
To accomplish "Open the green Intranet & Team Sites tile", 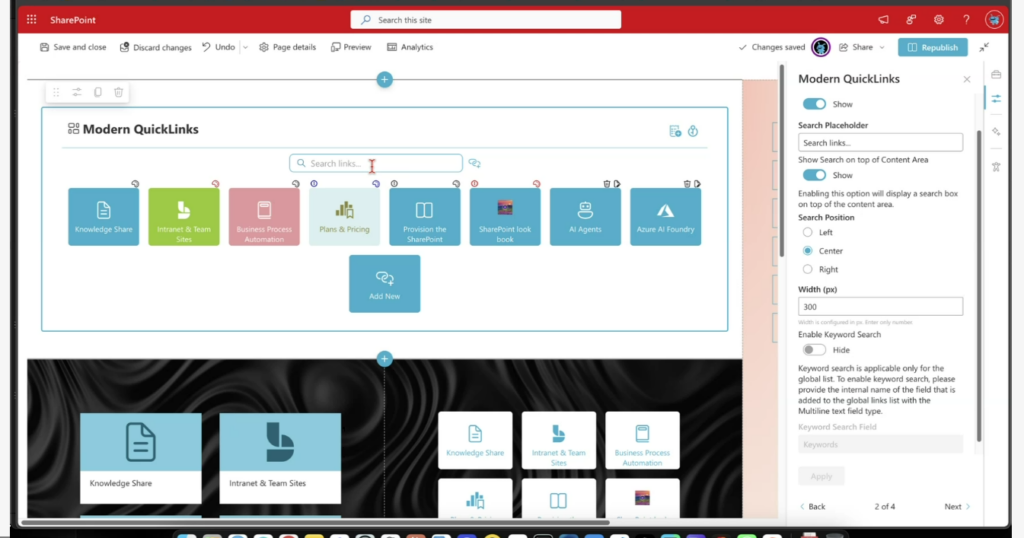I will [184, 217].
